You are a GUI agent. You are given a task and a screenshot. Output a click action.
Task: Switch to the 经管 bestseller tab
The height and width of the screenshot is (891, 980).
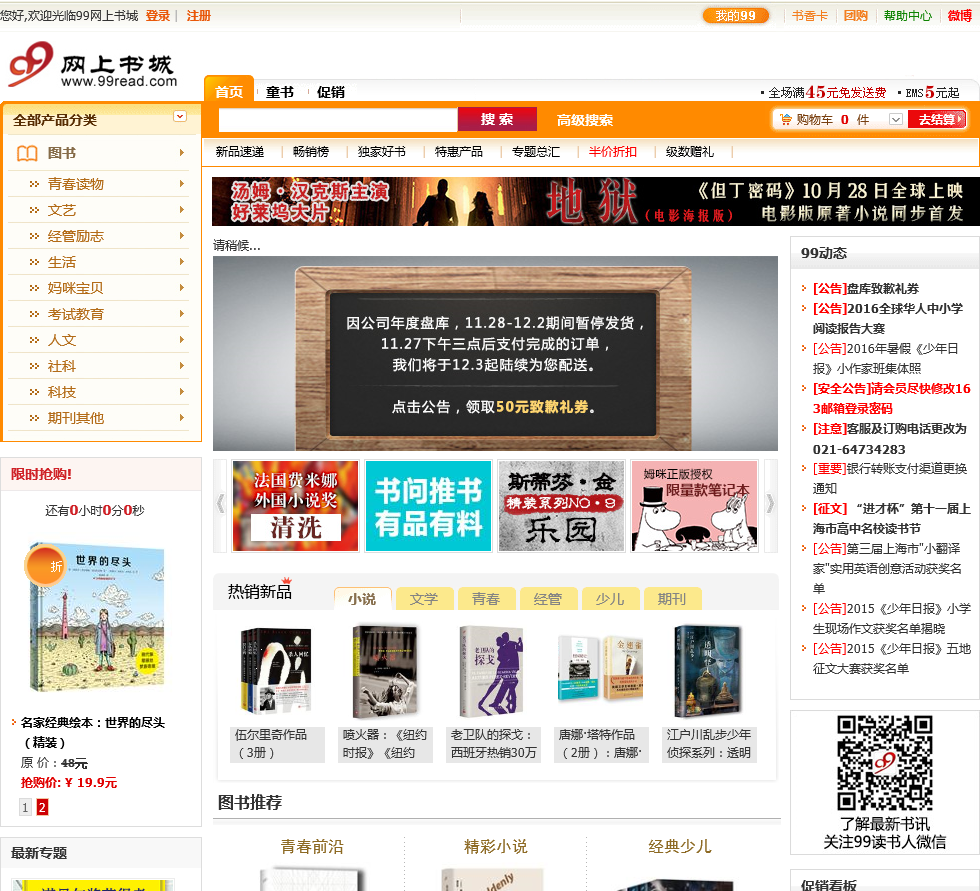548,599
